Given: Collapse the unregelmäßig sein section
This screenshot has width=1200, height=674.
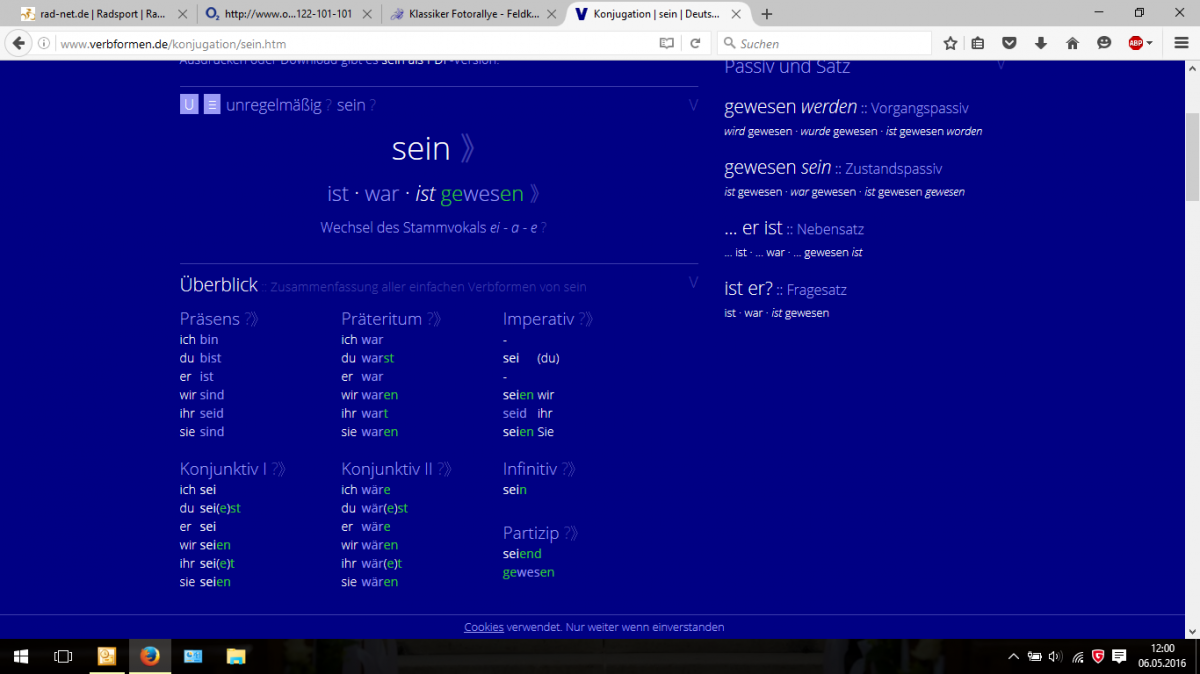Looking at the screenshot, I should [x=693, y=105].
